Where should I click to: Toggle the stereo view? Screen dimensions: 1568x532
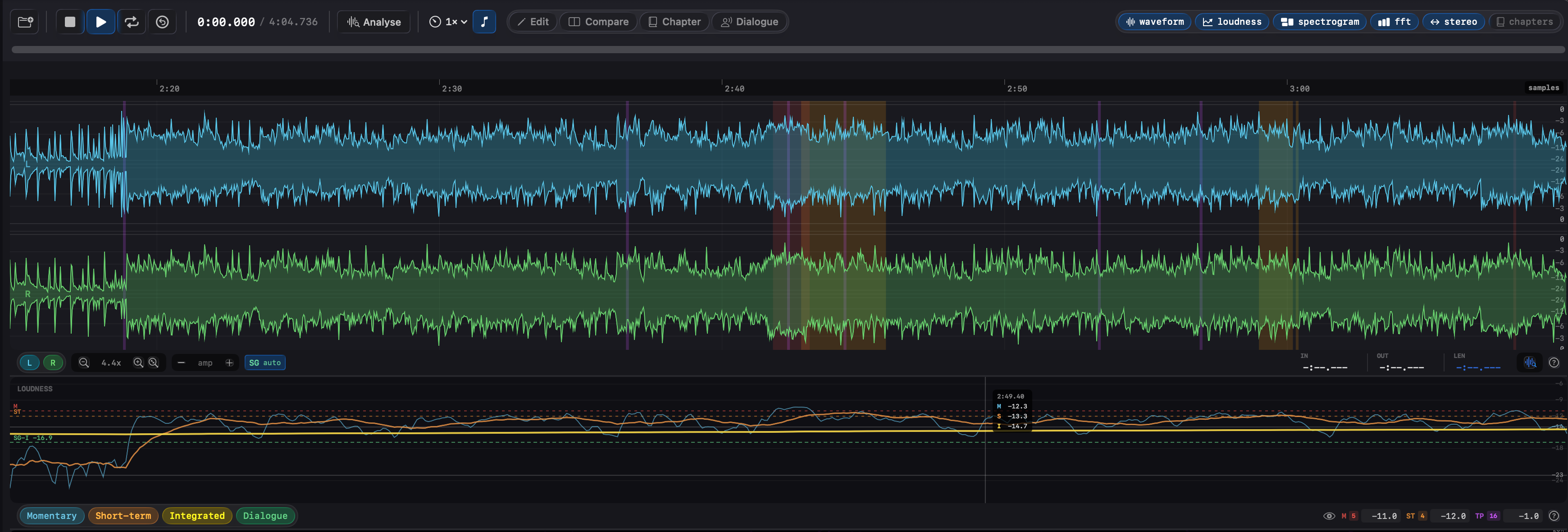(1454, 22)
